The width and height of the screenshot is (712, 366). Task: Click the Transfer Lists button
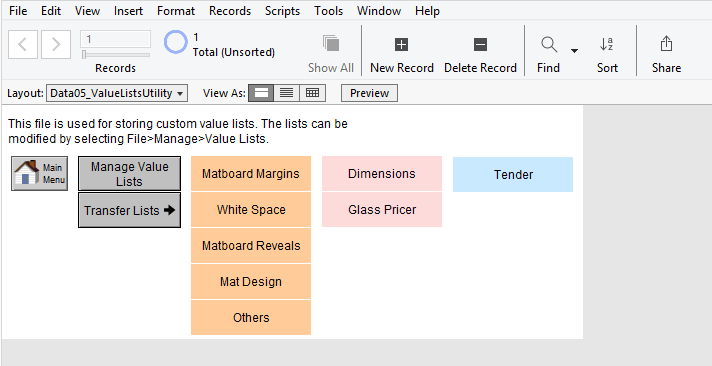point(129,210)
